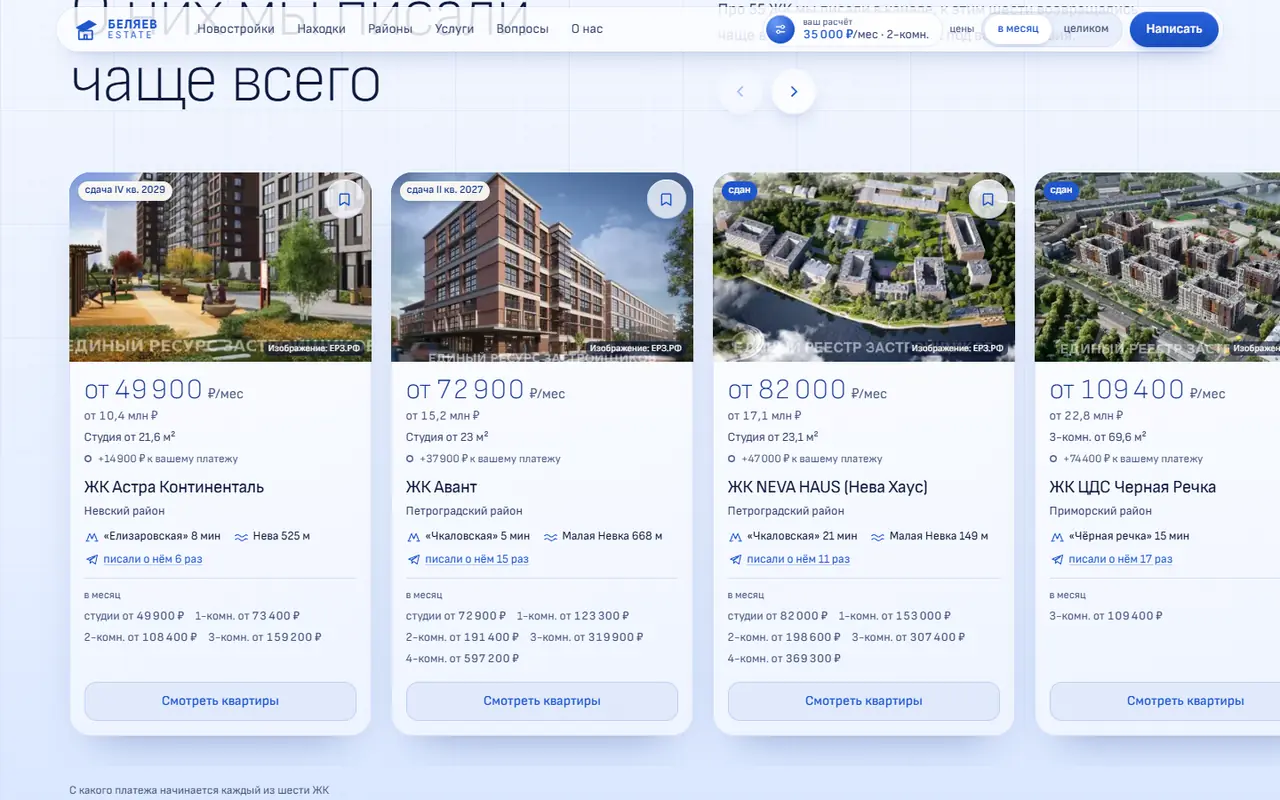Open the писали о нём 17 раз link
This screenshot has width=1280, height=800.
click(x=1120, y=559)
